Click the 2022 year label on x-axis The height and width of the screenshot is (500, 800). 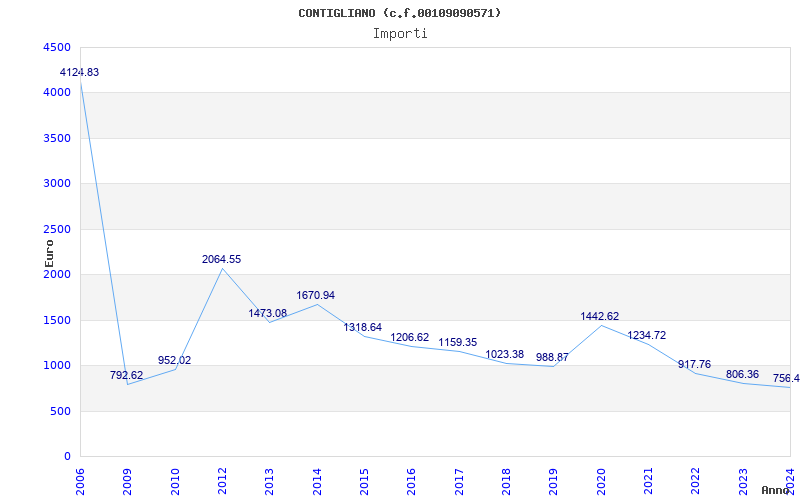point(696,483)
